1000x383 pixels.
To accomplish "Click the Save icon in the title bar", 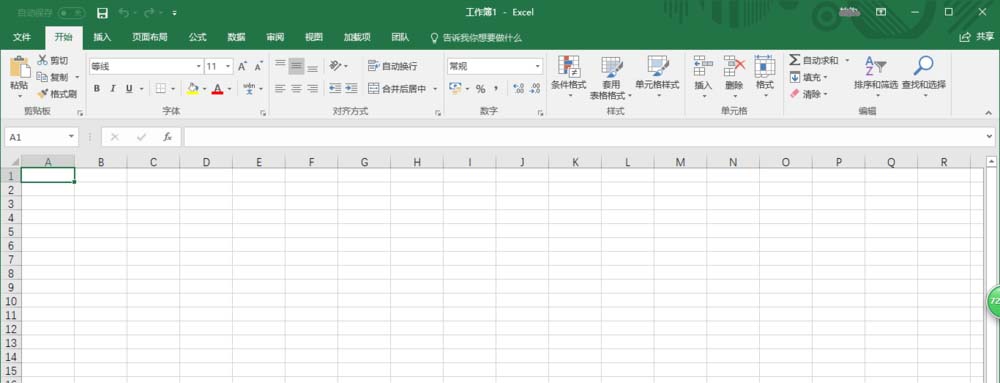I will (102, 13).
